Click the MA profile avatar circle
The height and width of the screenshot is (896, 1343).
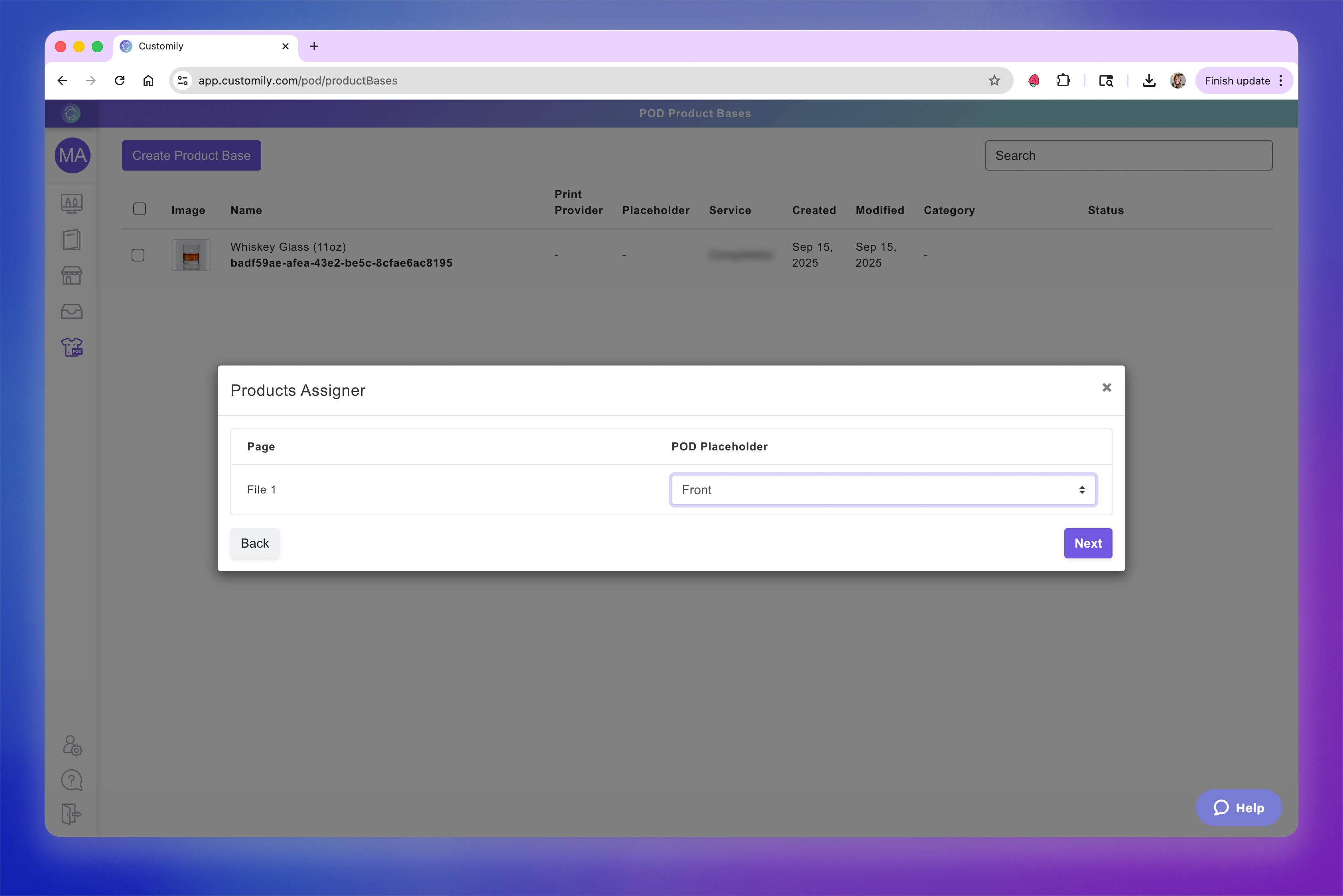[x=72, y=155]
